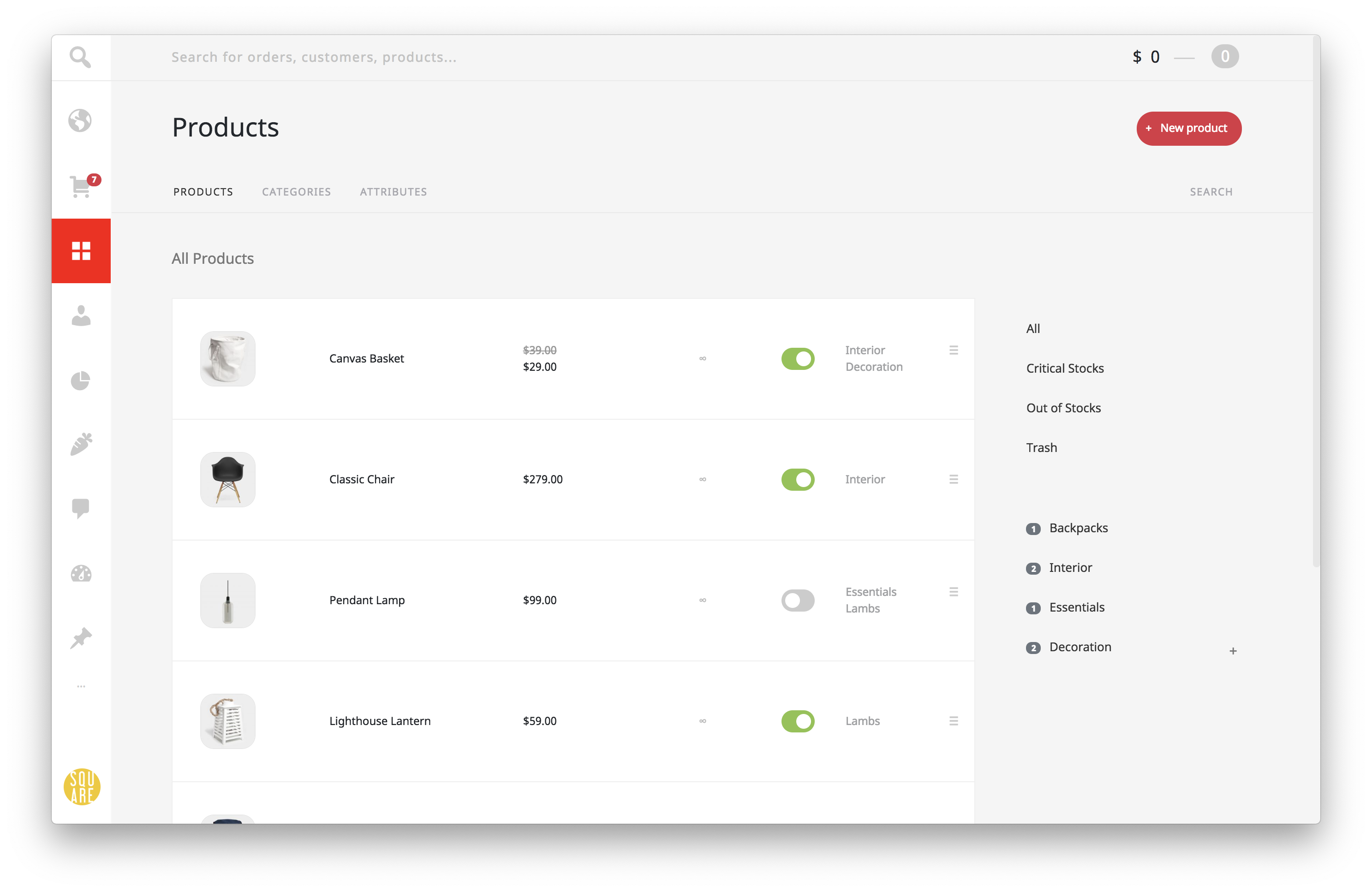The width and height of the screenshot is (1372, 892).
Task: Disable the Canvas Basket toggle
Action: pos(797,358)
